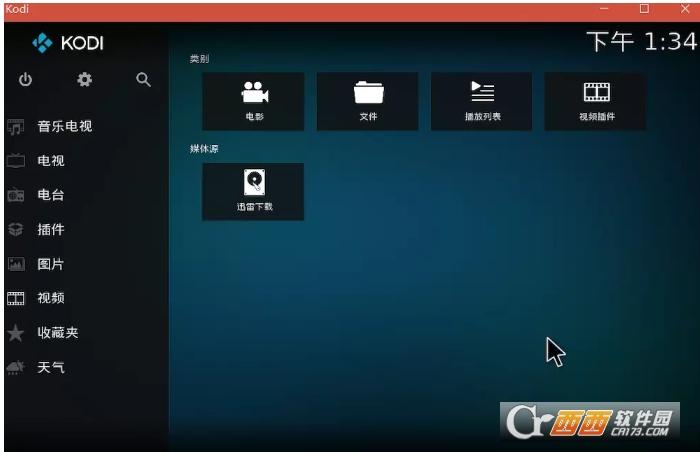Minimize the Kodi window
The image size is (700, 452).
click(604, 9)
